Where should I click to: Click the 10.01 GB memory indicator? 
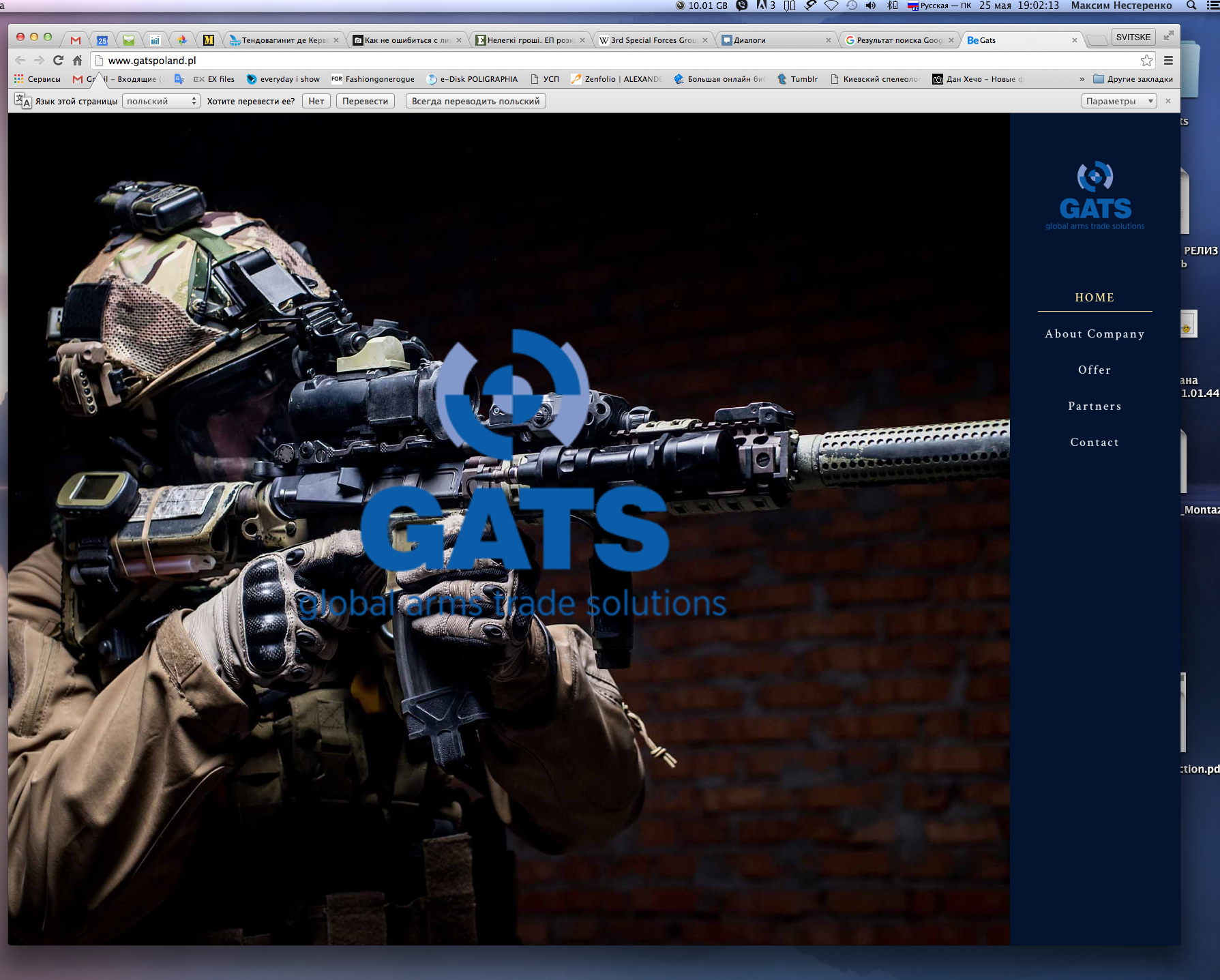pos(702,5)
